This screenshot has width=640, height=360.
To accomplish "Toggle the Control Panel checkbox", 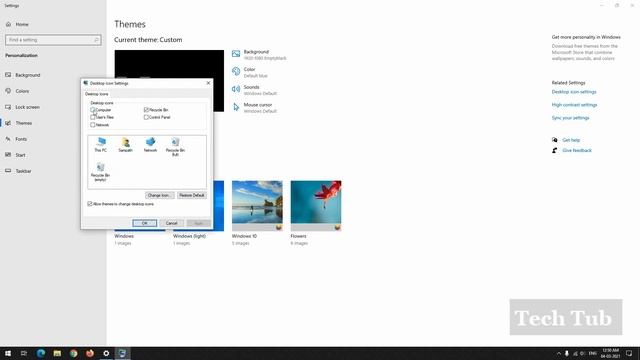I will coord(146,117).
